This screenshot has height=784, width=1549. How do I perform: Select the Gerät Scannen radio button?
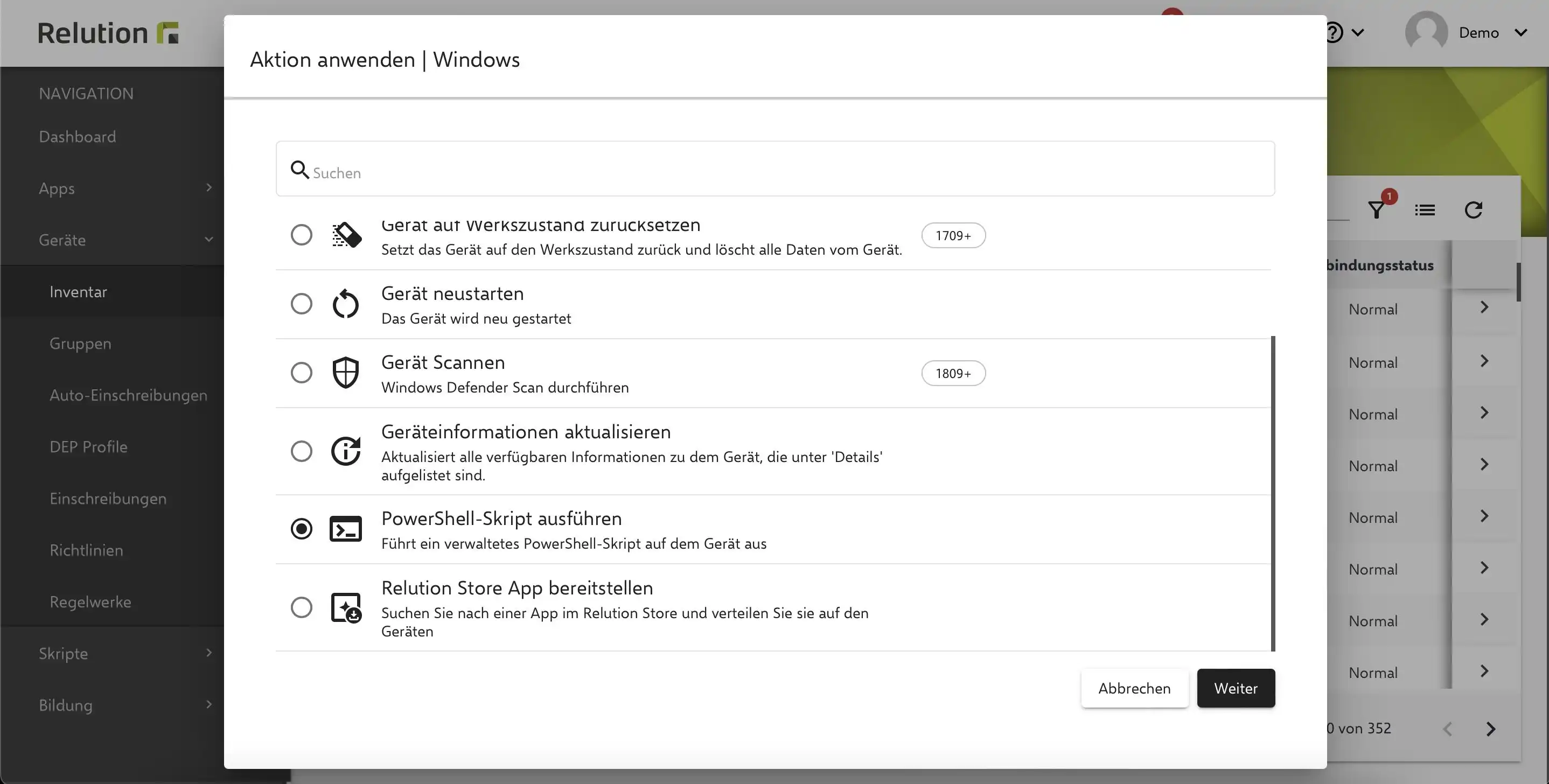(x=301, y=373)
